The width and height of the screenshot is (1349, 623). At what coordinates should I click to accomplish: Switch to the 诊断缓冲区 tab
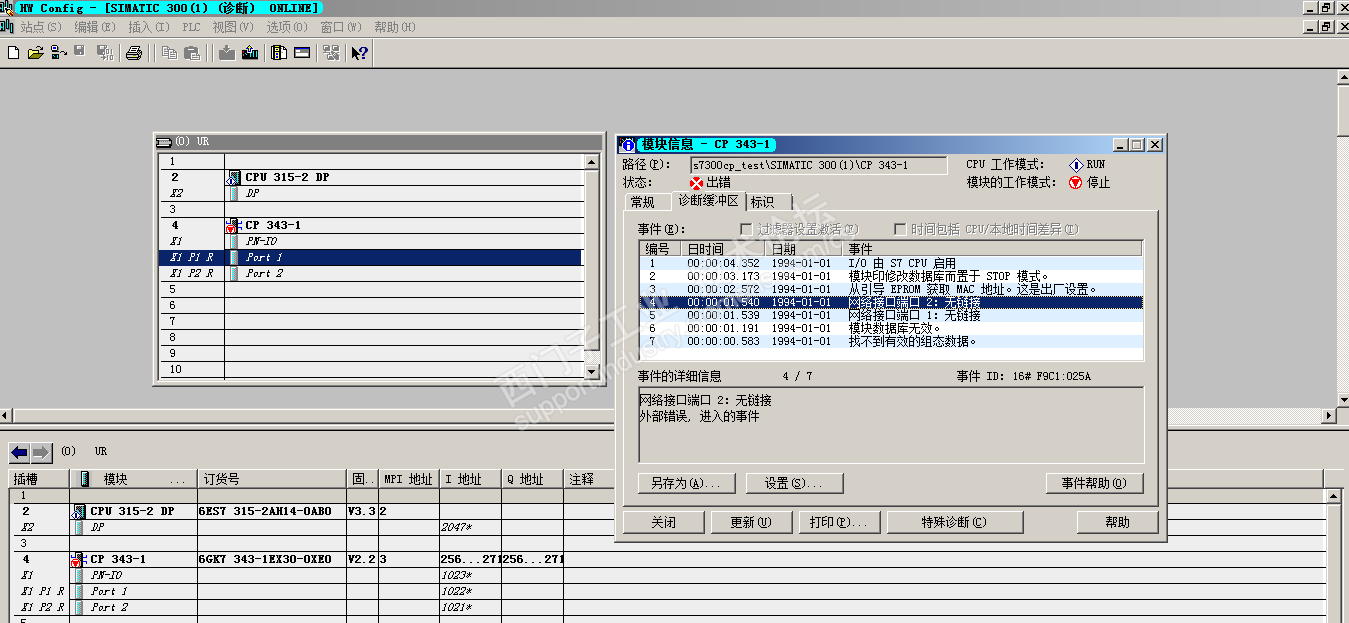(x=708, y=200)
